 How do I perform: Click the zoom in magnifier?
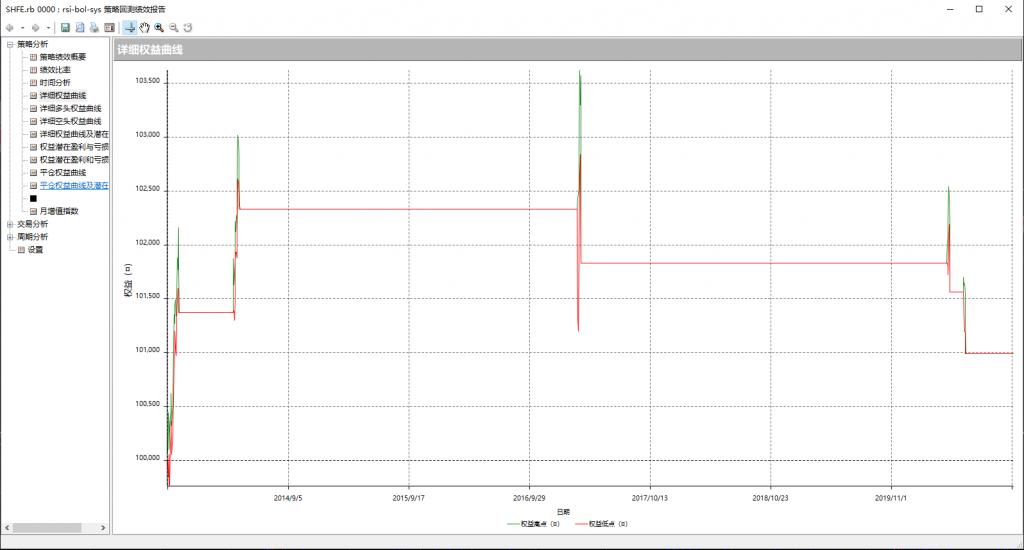tap(159, 27)
